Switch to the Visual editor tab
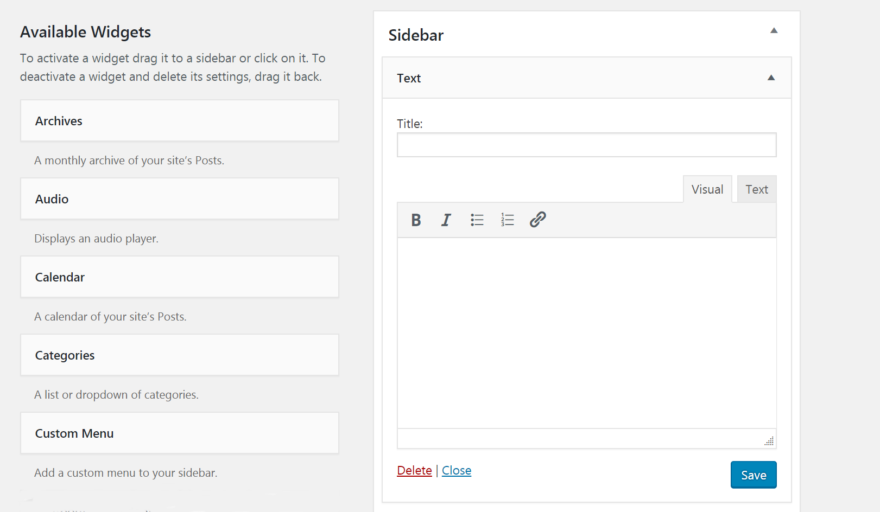This screenshot has height=512, width=880. 707,189
